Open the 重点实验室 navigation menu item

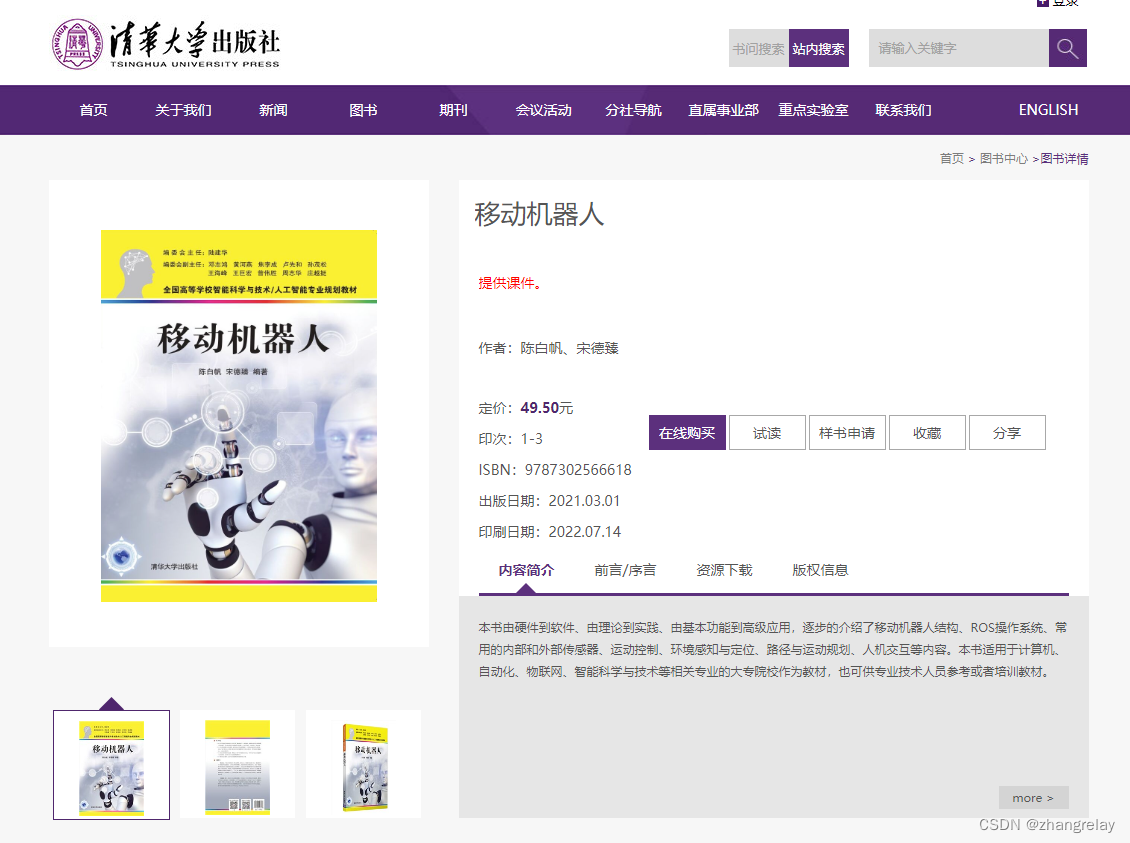coord(814,110)
